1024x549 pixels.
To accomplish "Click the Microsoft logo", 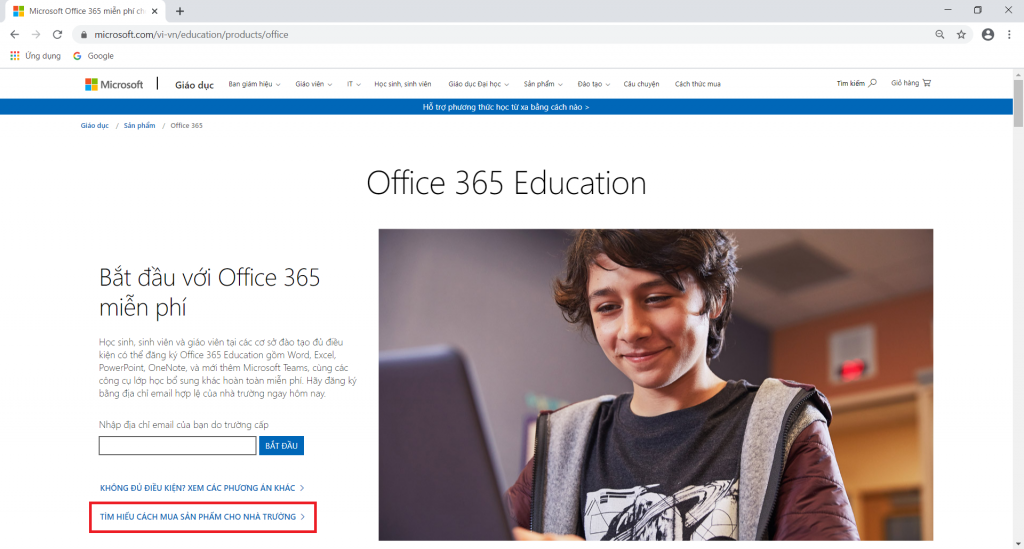I will 114,84.
